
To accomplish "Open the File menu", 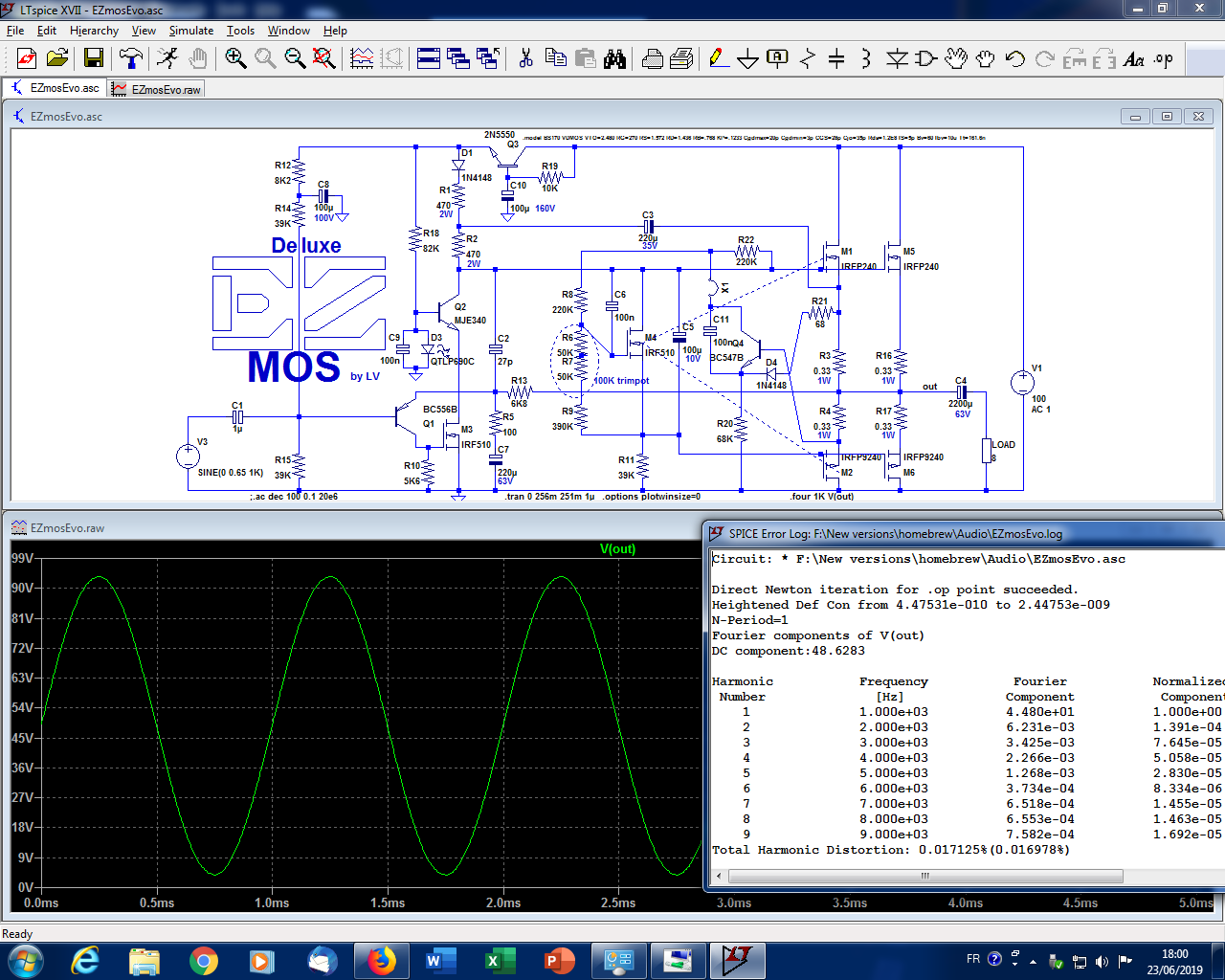I will point(15,31).
